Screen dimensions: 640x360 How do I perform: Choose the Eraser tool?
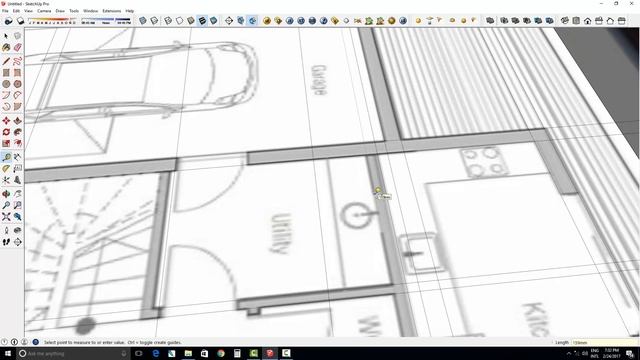(18, 48)
